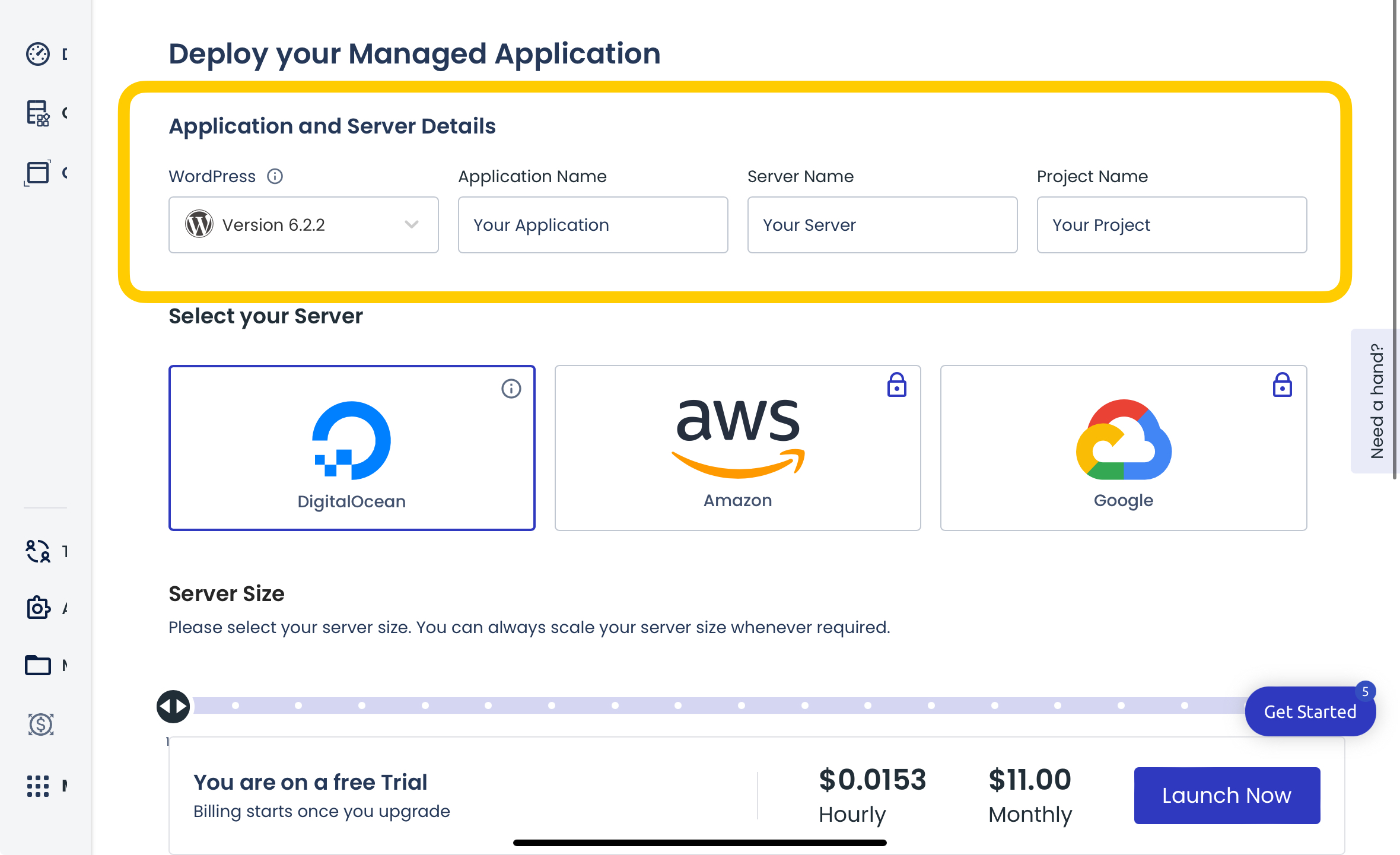Open the applications window icon in sidebar
Viewport: 1400px width, 855px height.
pos(38,173)
